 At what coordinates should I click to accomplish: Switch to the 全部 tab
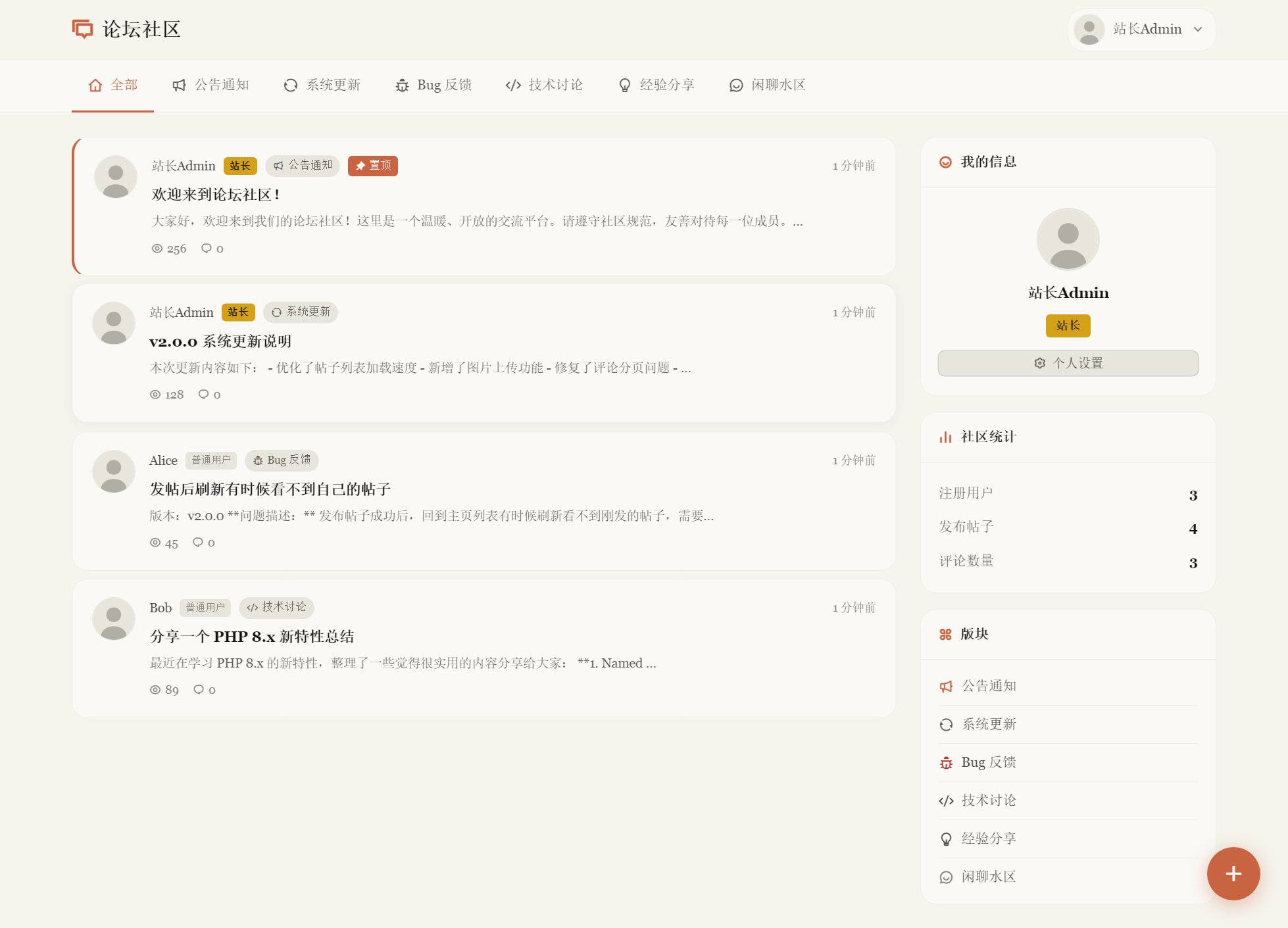(x=112, y=85)
